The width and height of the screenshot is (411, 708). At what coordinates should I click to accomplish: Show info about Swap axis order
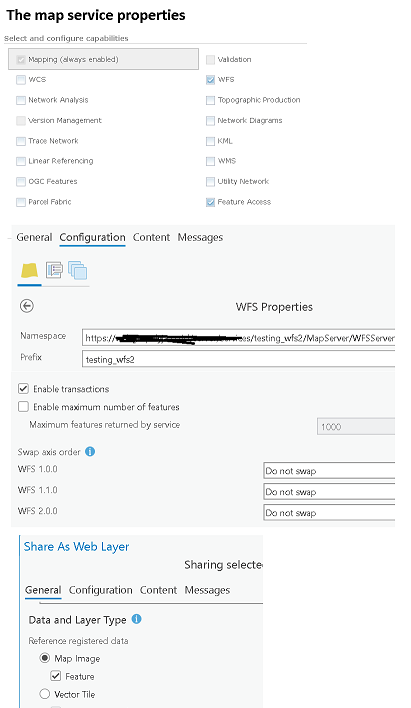[90, 452]
